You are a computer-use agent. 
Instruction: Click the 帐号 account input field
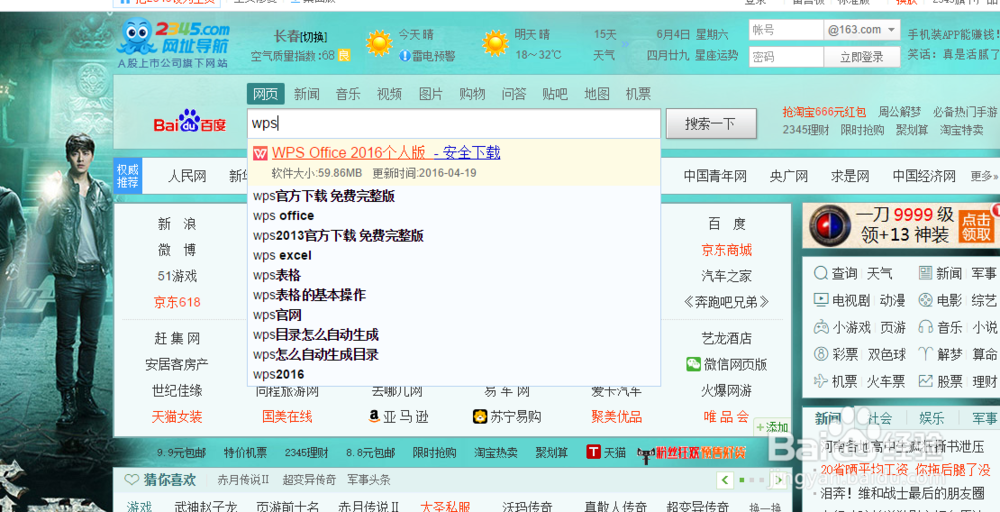(786, 30)
